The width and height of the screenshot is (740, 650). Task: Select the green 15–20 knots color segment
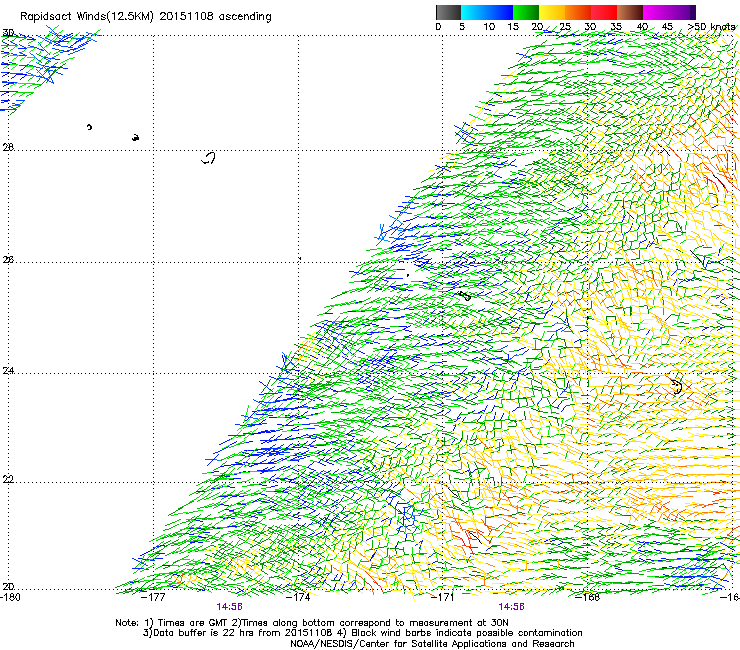pos(526,12)
